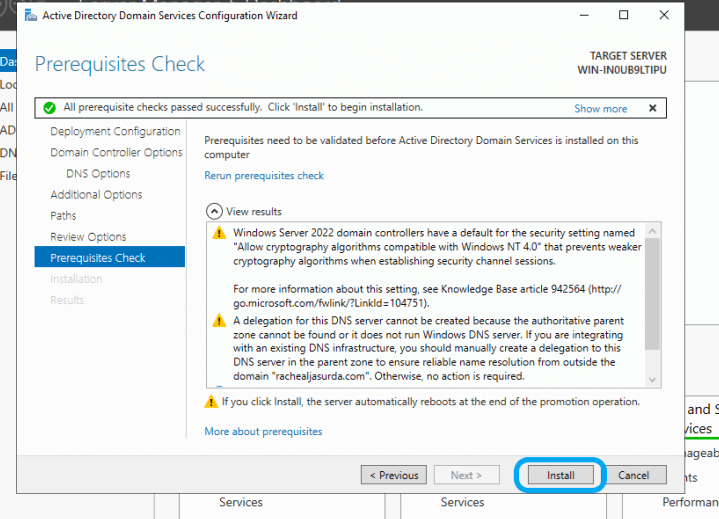
Task: Minimize the configuration wizard window
Action: (584, 15)
